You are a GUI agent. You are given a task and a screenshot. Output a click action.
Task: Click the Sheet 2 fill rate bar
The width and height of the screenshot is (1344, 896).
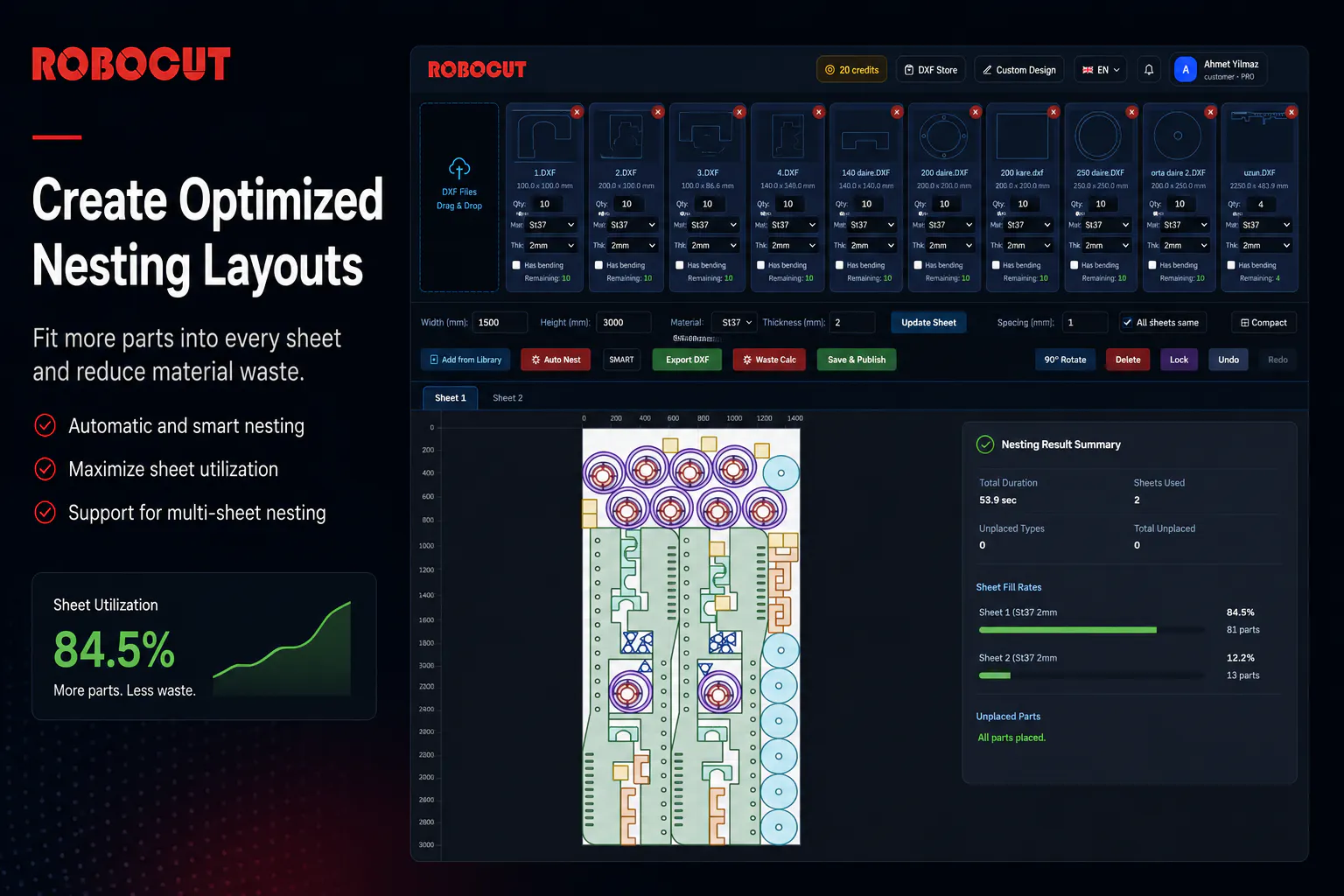point(1091,675)
